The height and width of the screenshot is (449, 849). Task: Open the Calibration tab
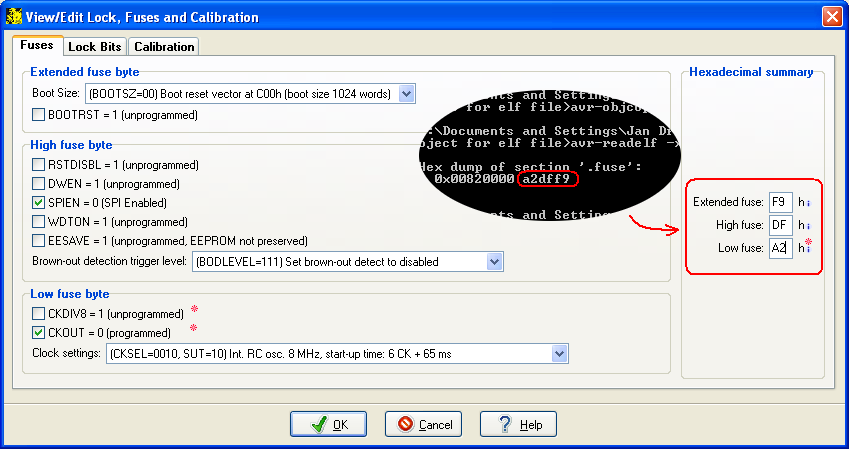(x=163, y=47)
